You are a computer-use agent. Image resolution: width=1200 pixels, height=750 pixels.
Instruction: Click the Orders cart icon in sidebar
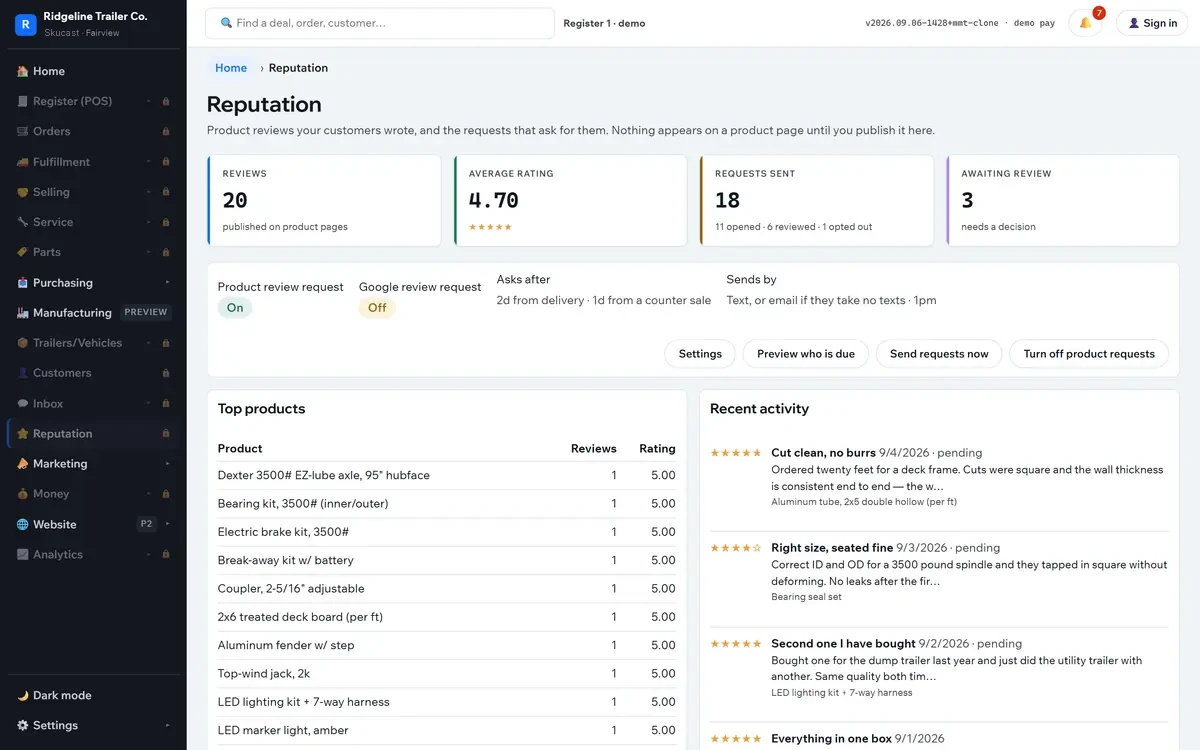(x=22, y=131)
